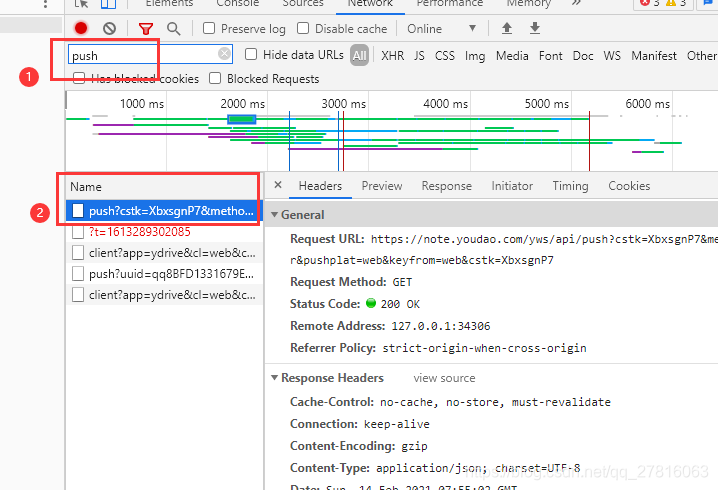This screenshot has width=718, height=490.
Task: Click the Request Method GET value
Action: (x=402, y=282)
